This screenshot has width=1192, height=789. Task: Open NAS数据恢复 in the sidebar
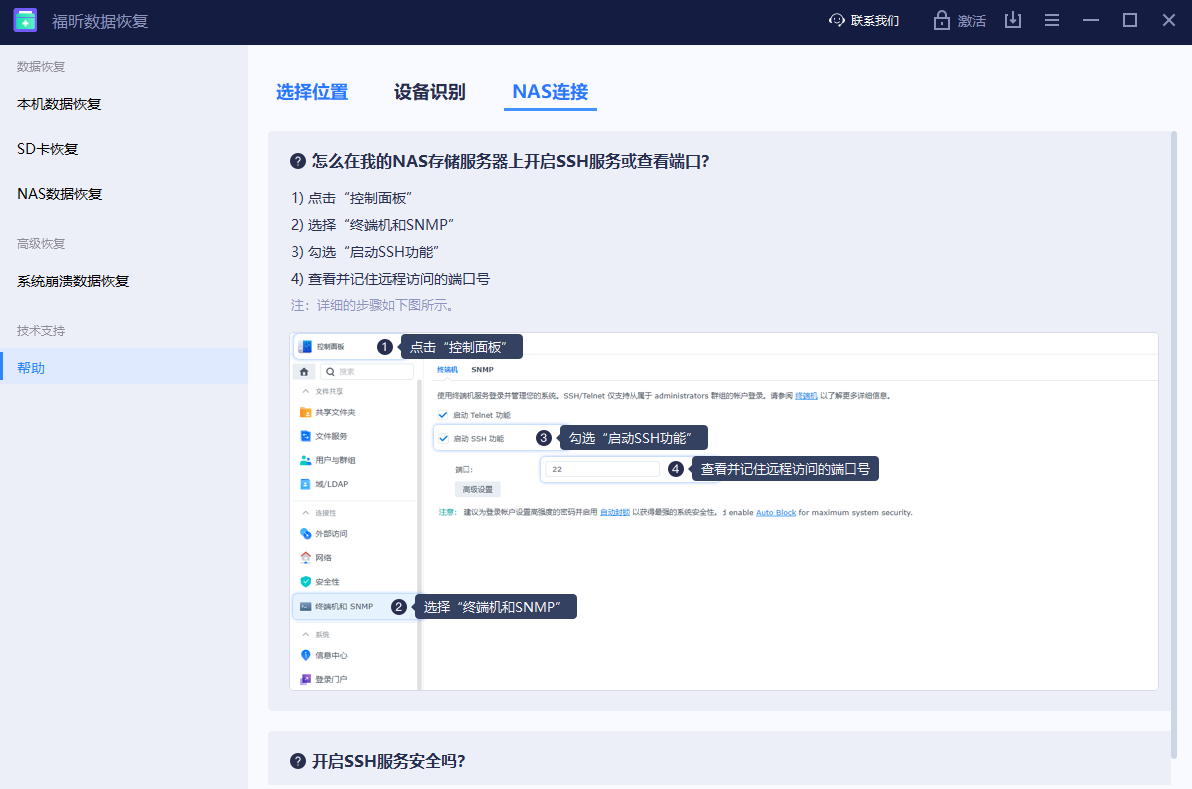(60, 194)
